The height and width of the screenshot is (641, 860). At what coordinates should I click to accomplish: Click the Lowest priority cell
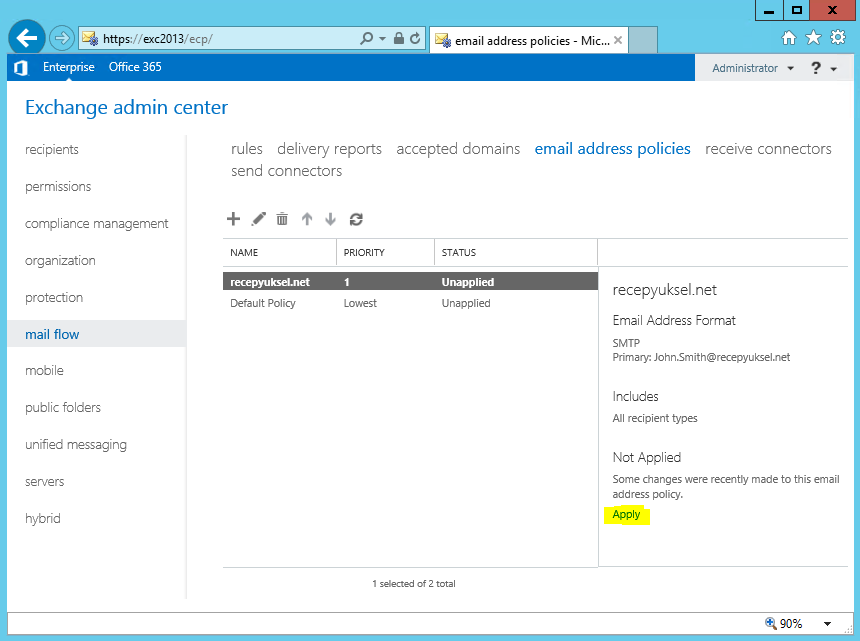point(360,303)
